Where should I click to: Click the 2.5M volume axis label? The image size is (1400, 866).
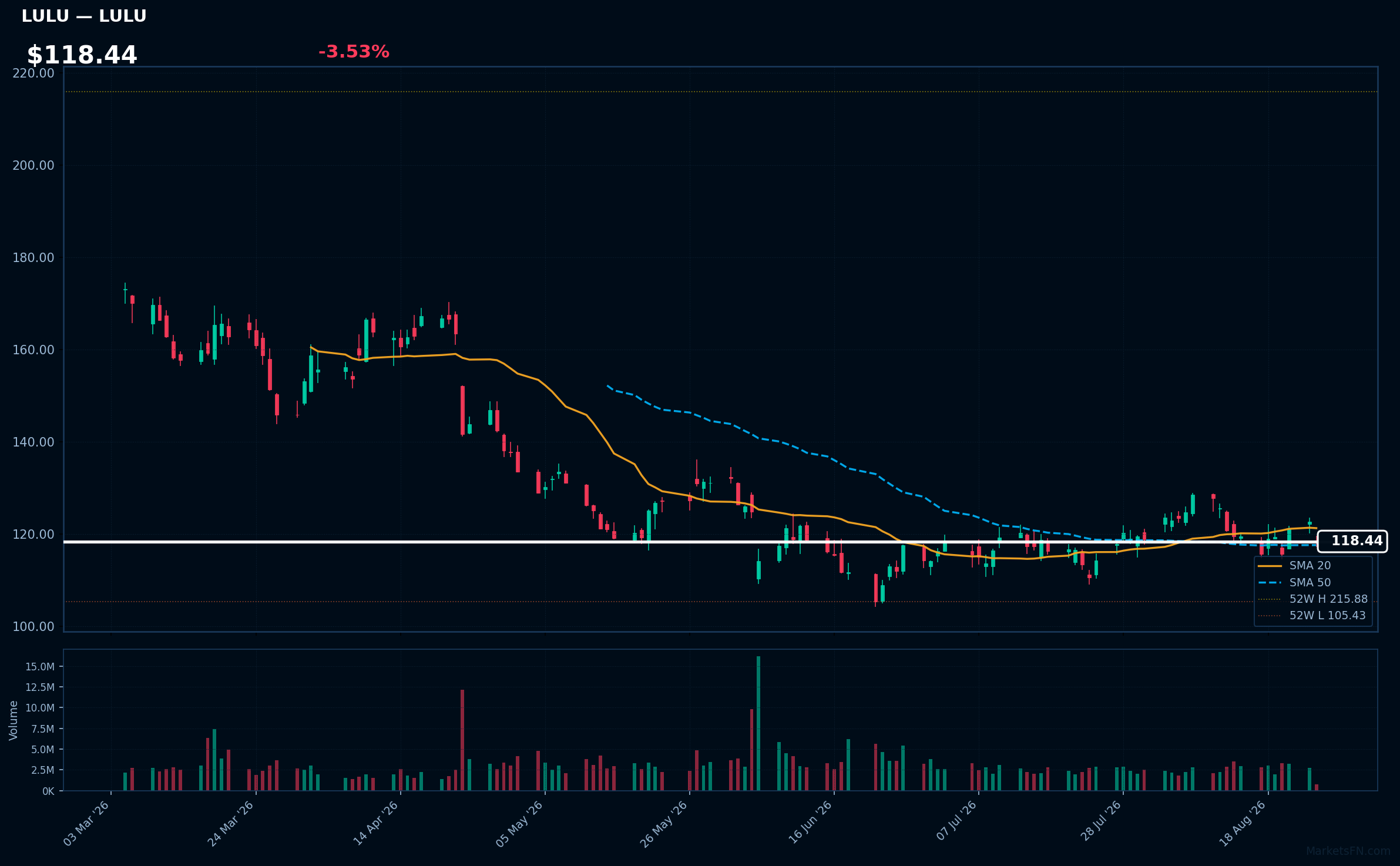coord(43,770)
